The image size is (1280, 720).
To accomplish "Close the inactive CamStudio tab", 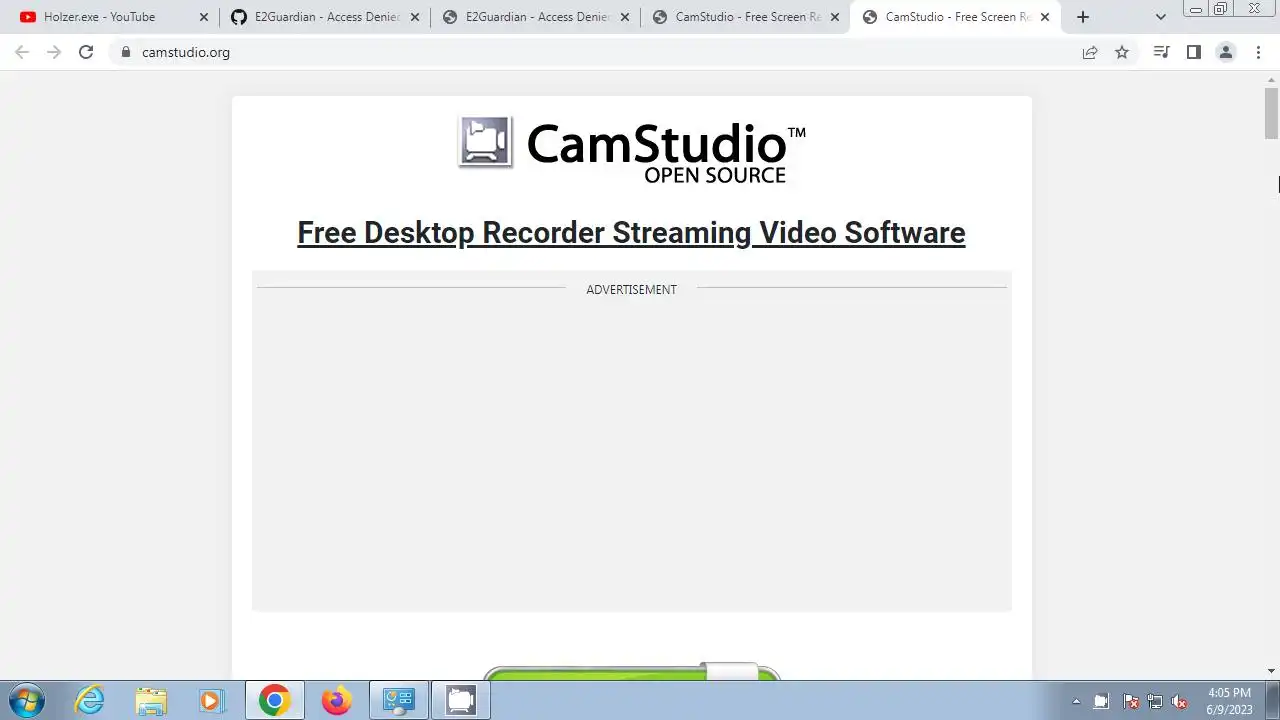I will (835, 17).
